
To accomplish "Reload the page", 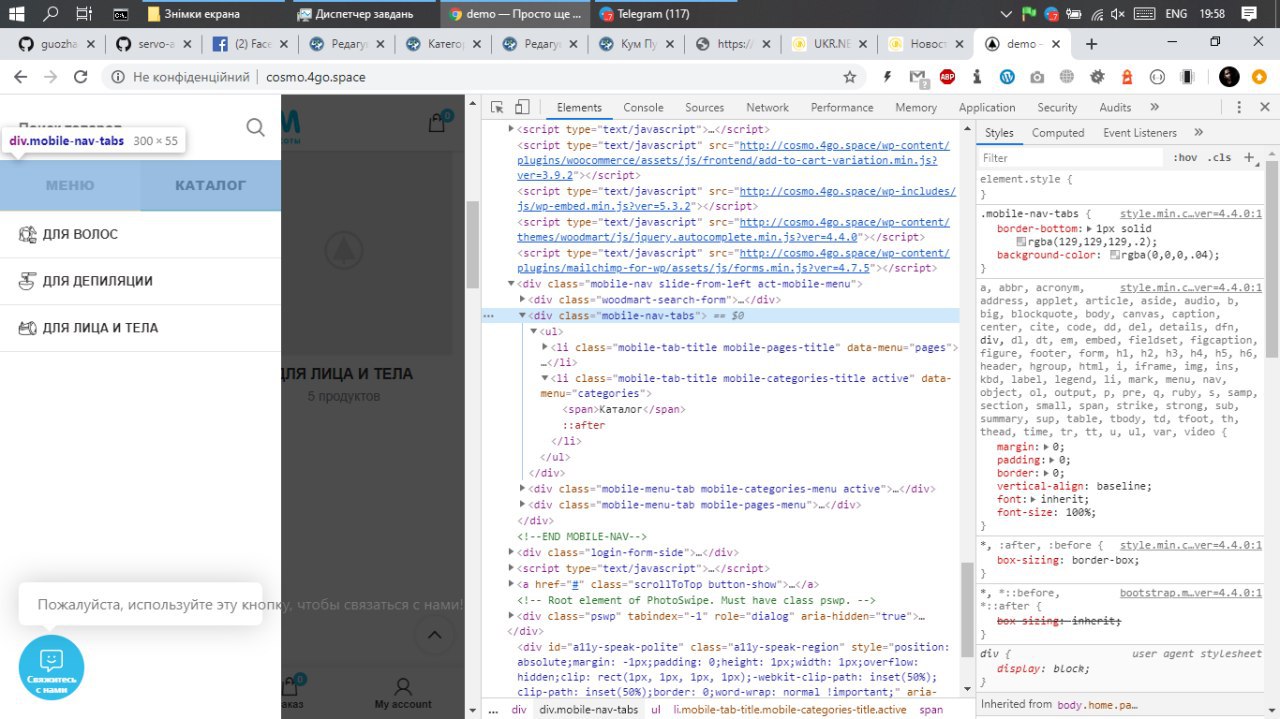I will click(x=81, y=77).
